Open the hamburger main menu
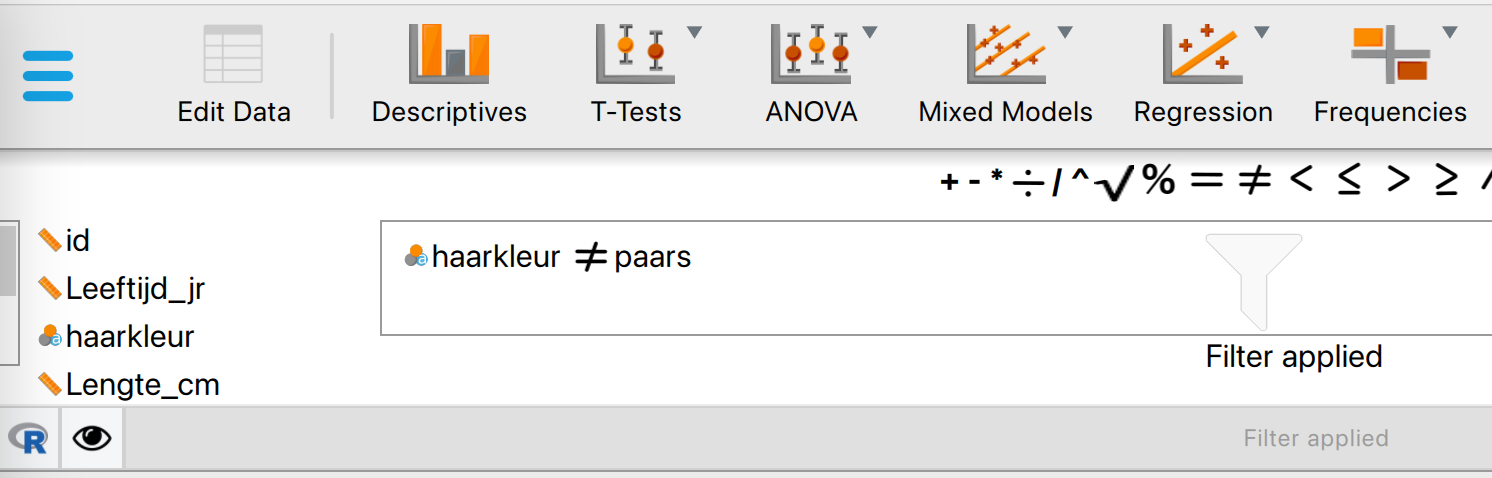1492x478 pixels. 48,75
